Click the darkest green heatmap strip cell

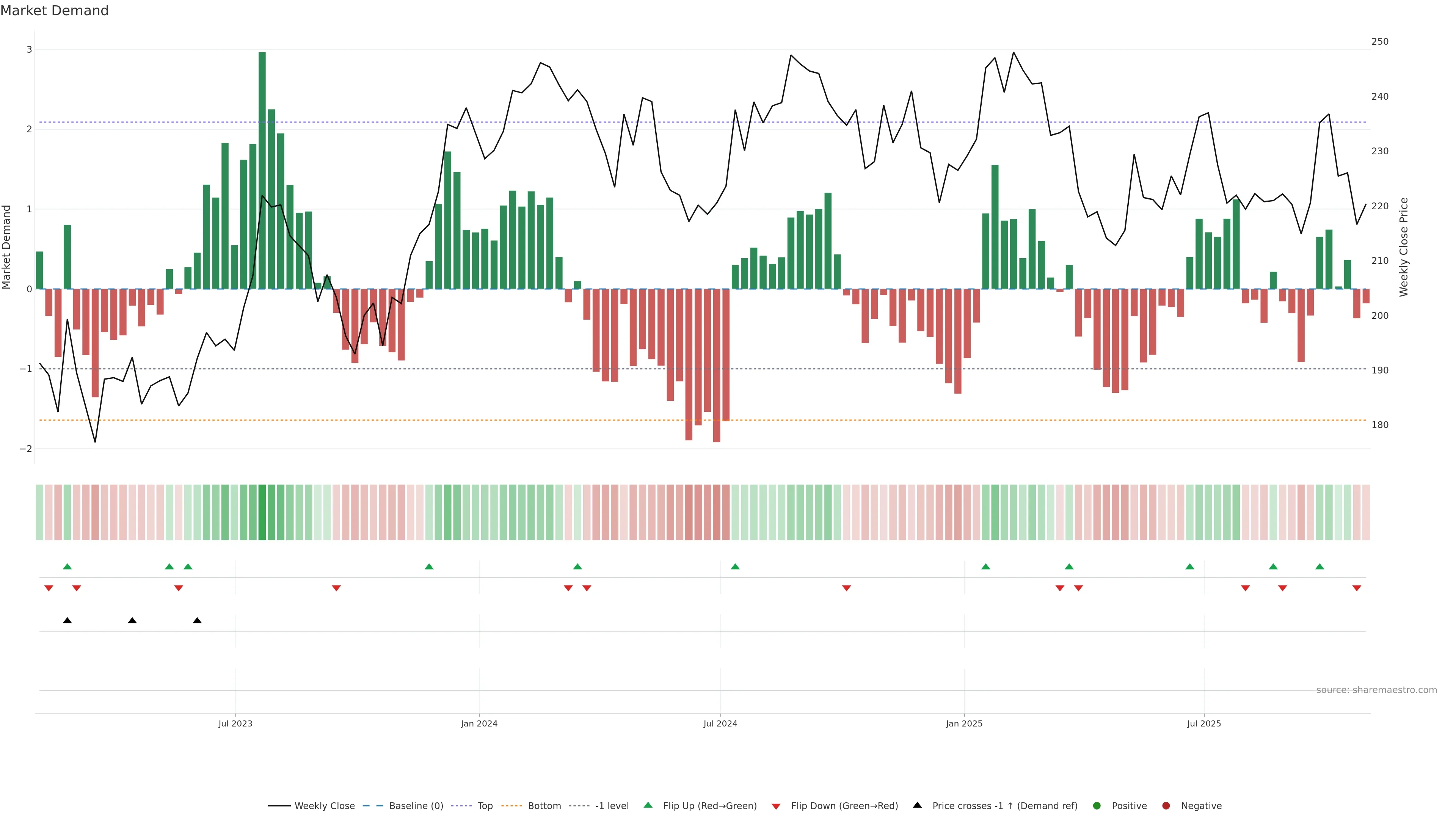click(x=262, y=512)
